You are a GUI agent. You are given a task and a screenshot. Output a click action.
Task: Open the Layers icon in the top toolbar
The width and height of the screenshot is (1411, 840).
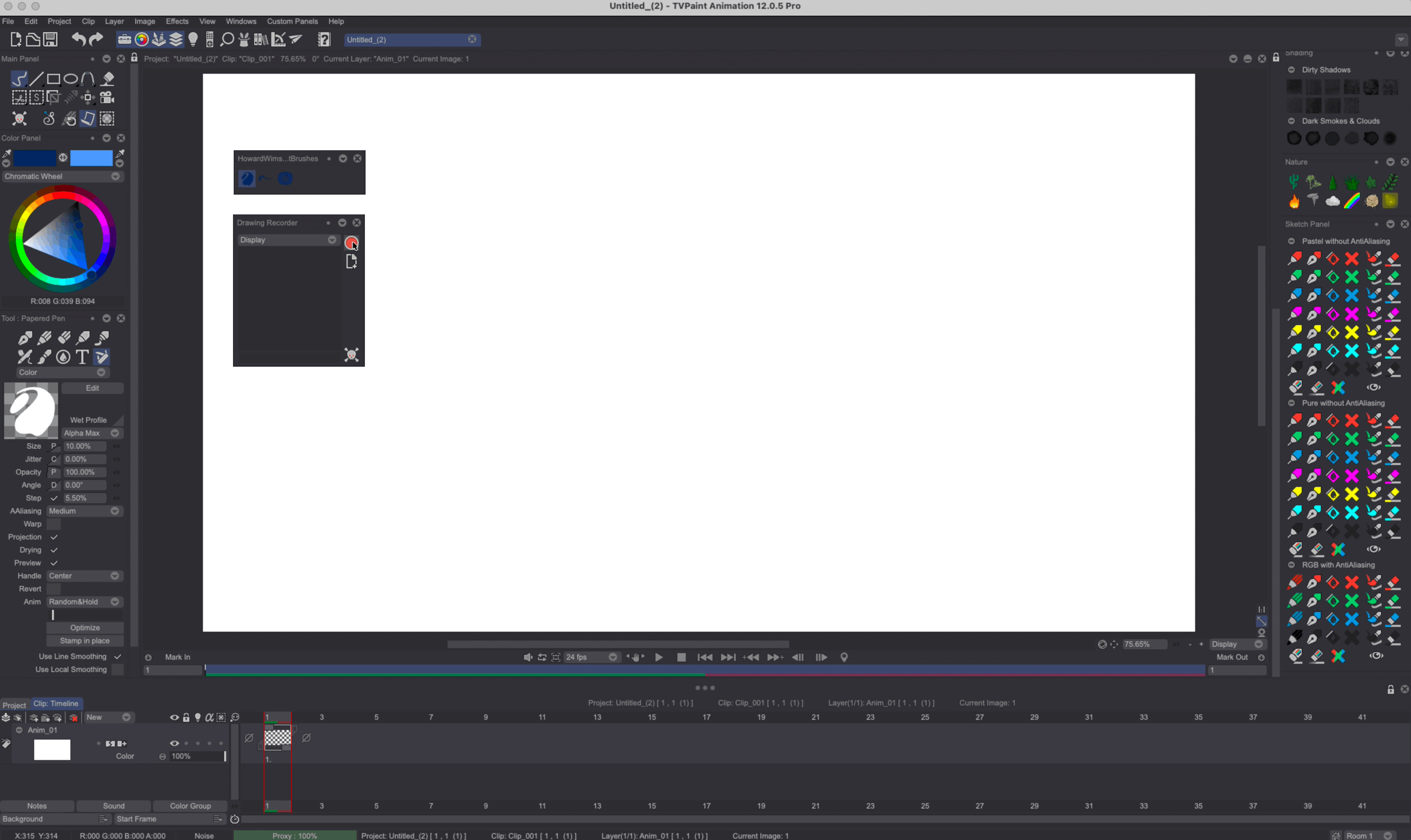point(176,39)
